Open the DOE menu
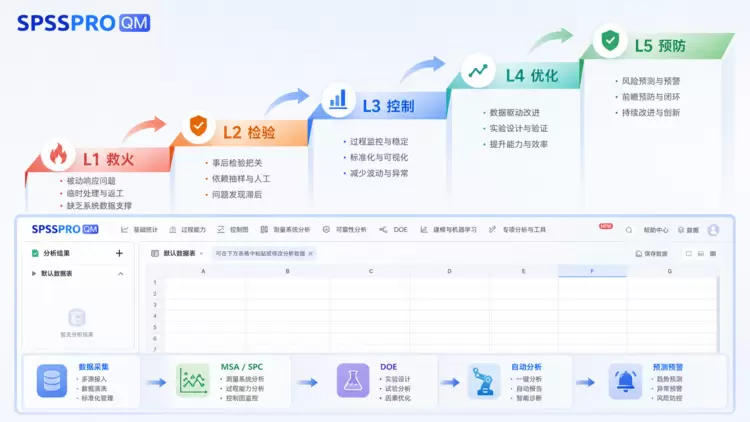This screenshot has height=422, width=750. click(394, 230)
